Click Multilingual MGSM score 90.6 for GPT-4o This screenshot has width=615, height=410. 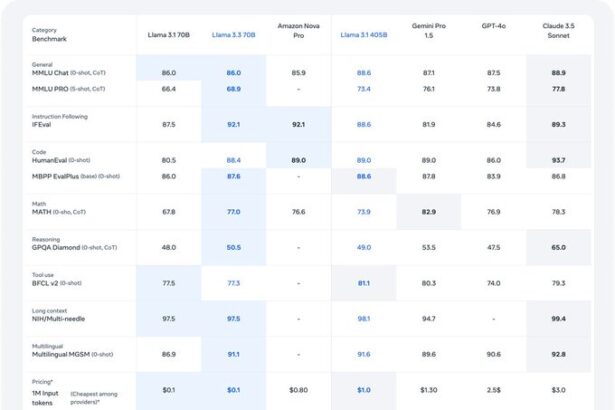point(493,354)
